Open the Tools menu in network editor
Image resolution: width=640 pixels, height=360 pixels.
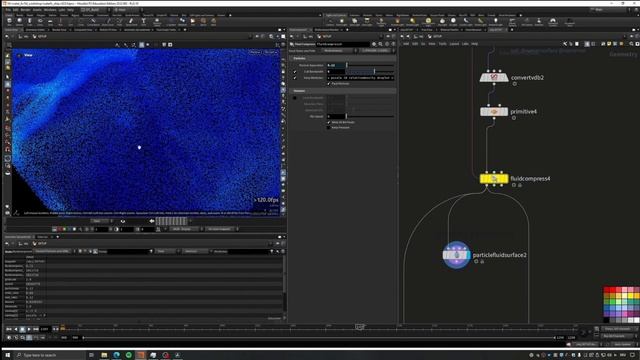442,44
